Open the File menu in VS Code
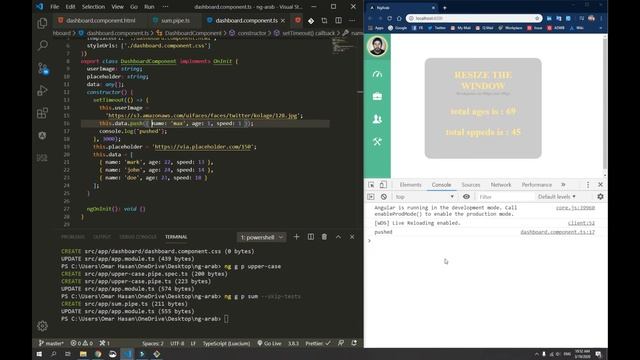 [54, 7]
